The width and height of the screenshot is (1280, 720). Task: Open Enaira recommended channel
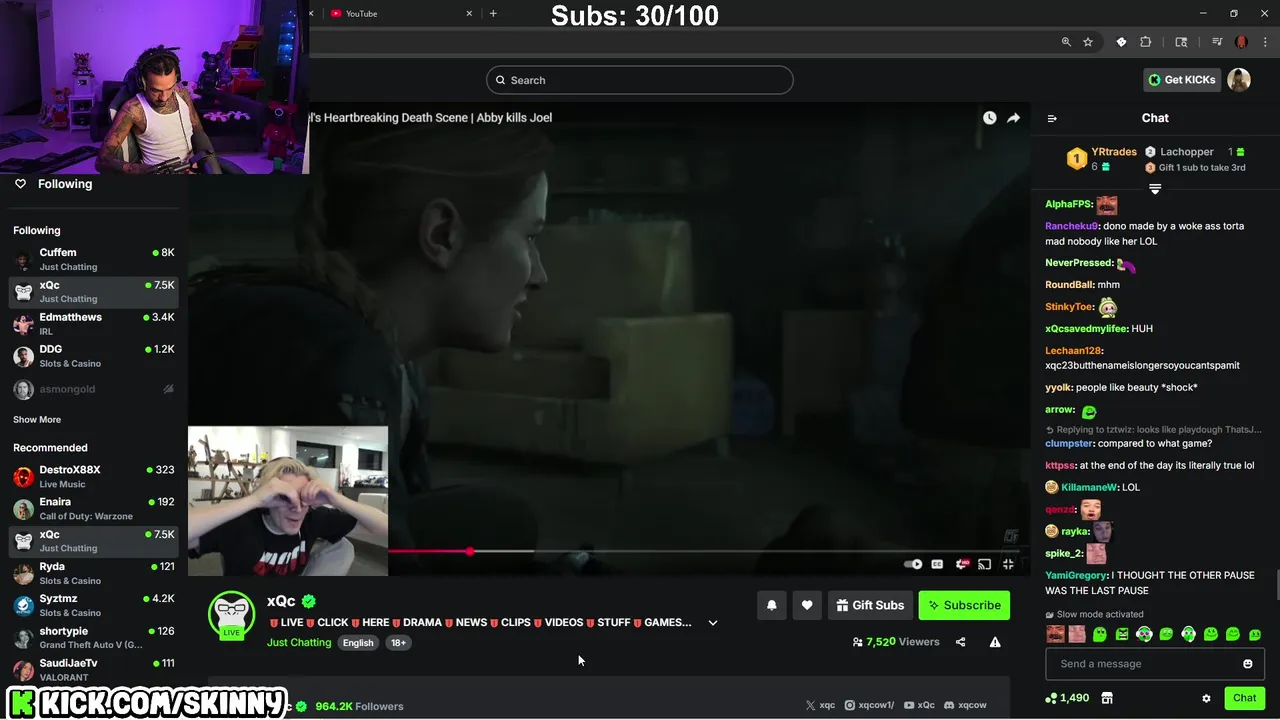94,508
